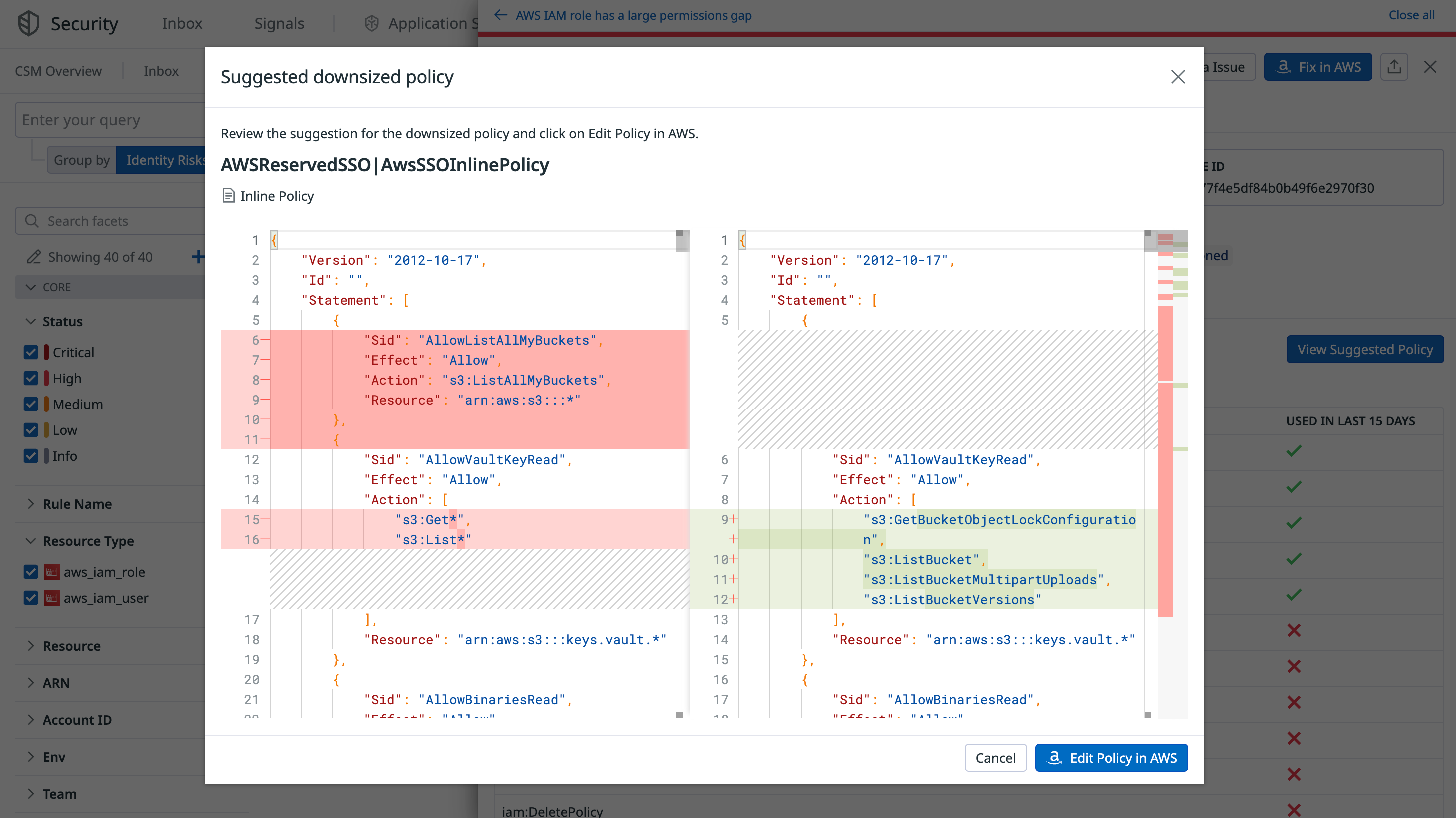The height and width of the screenshot is (818, 1456).
Task: Expand the Env facet
Action: tap(31, 757)
